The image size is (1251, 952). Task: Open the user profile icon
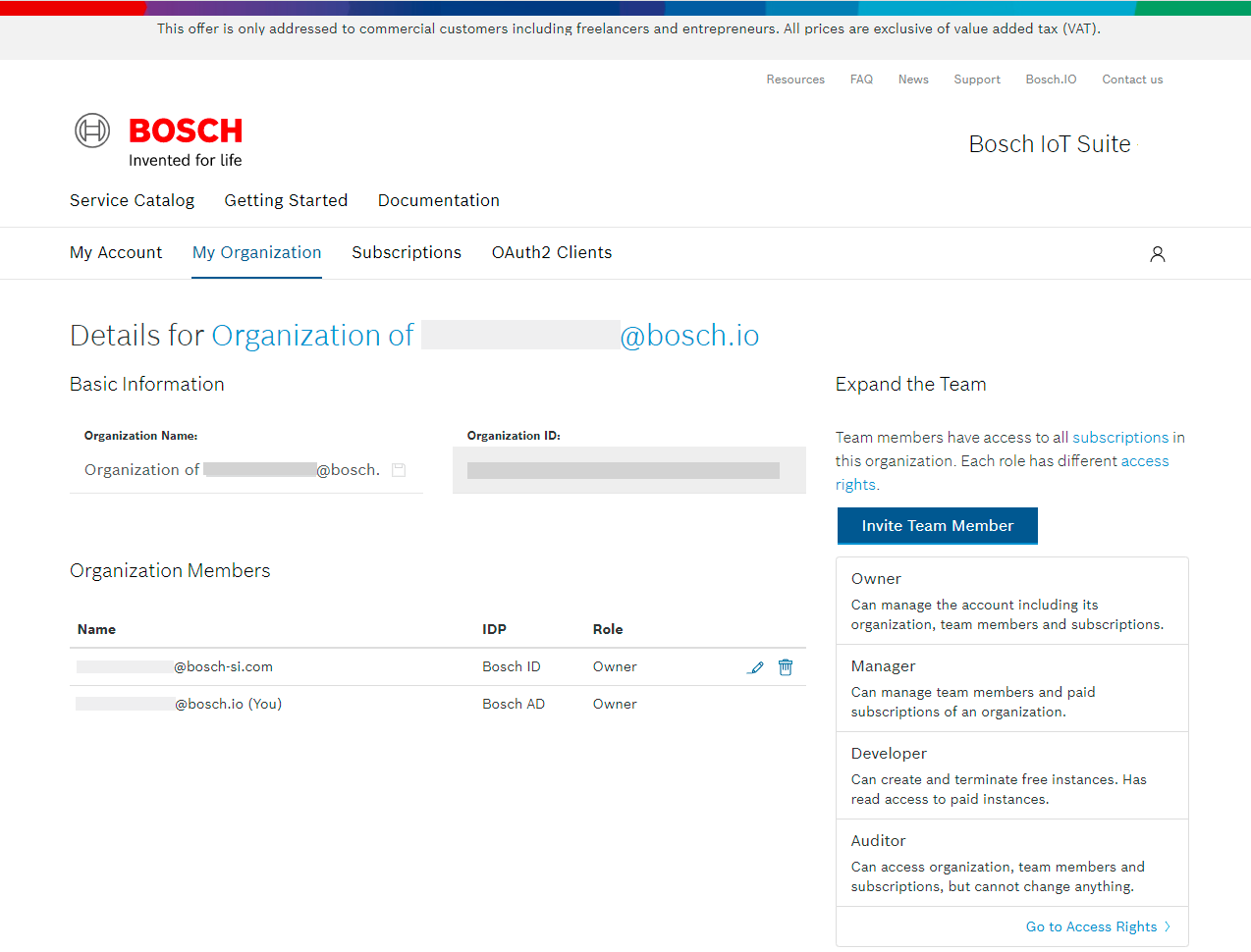pos(1157,254)
